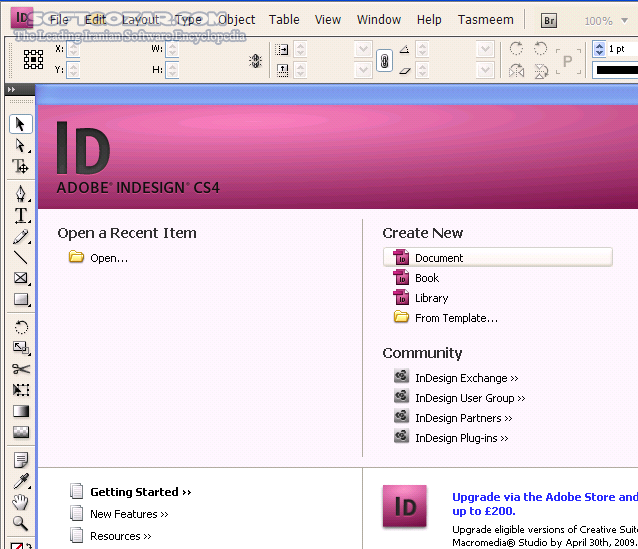Click the Rotate 90° clockwise icon
Screen dimensions: 638x549
[x=516, y=48]
